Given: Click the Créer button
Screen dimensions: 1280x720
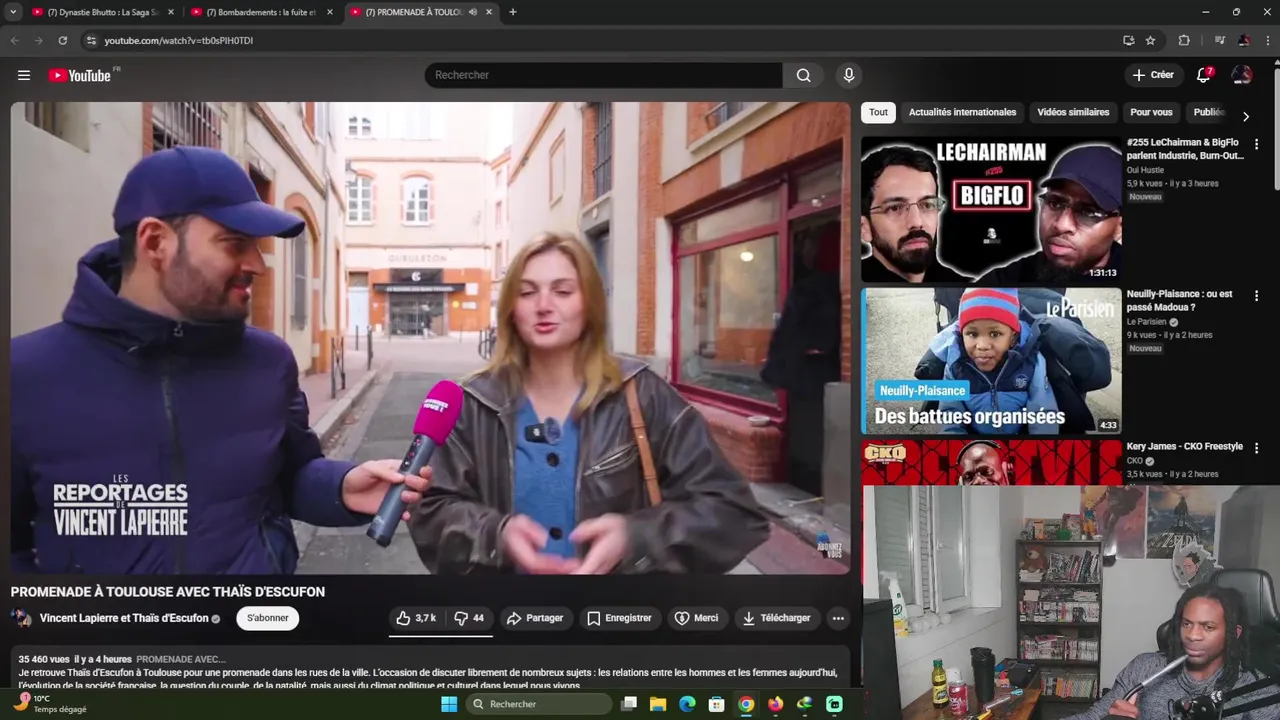Looking at the screenshot, I should (1153, 75).
